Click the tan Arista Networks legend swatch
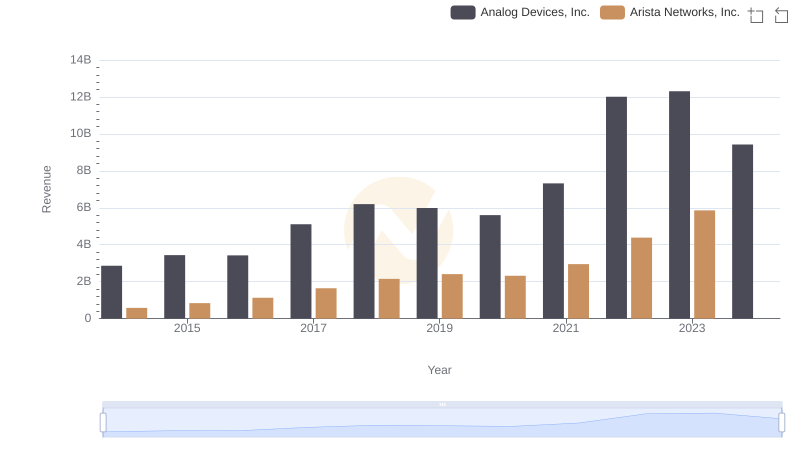800x461 pixels. (612, 12)
